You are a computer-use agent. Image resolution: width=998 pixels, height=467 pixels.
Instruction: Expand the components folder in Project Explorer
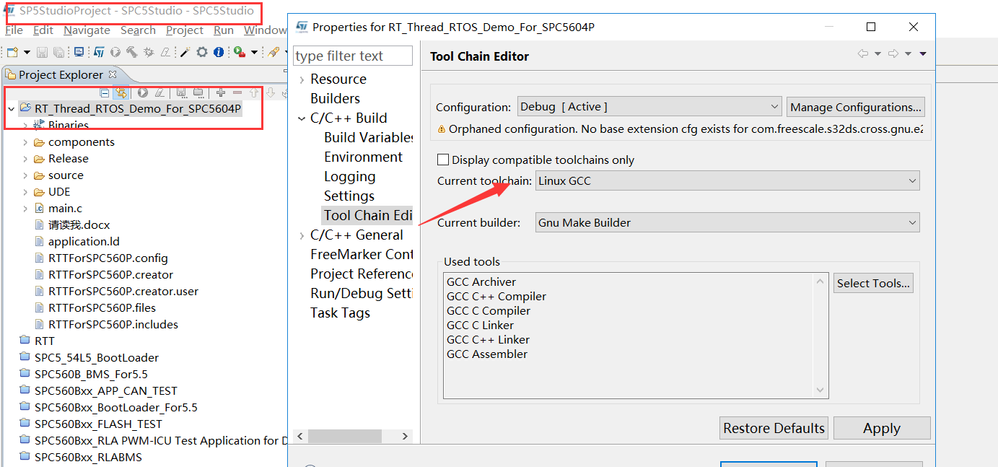[25, 143]
